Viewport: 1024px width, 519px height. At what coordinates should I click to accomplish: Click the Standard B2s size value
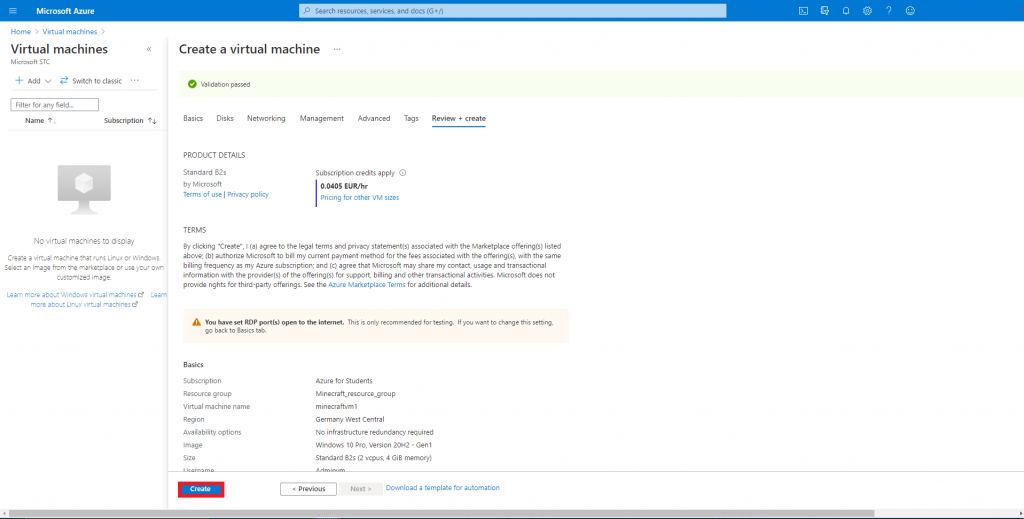[x=374, y=458]
